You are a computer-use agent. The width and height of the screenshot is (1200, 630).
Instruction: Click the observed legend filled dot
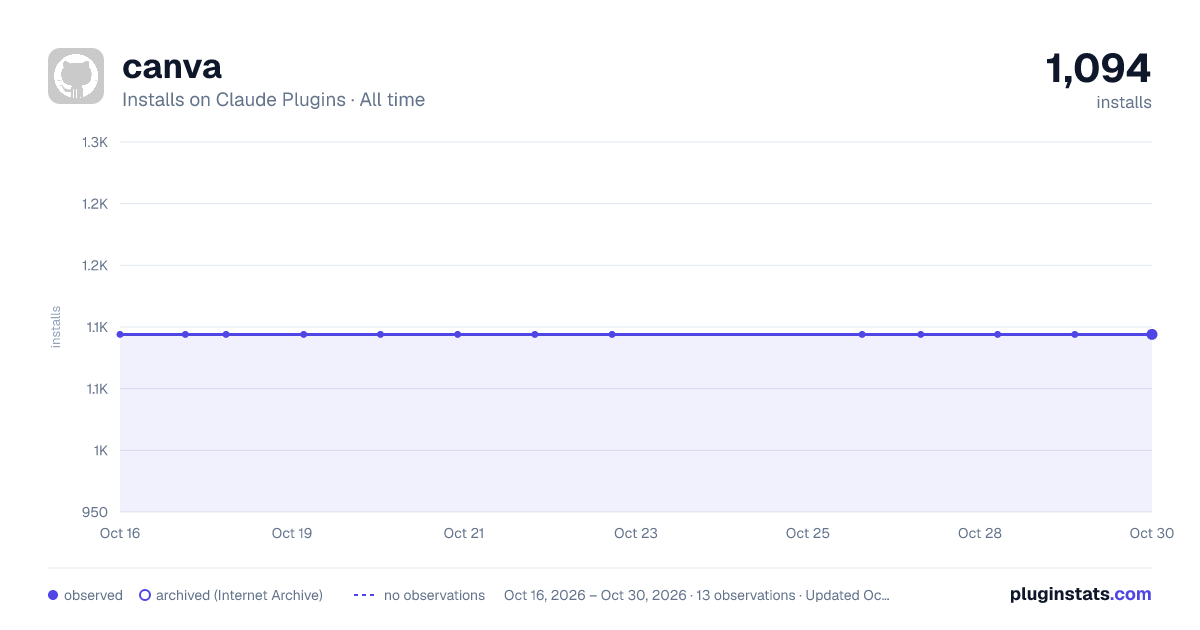click(x=53, y=595)
